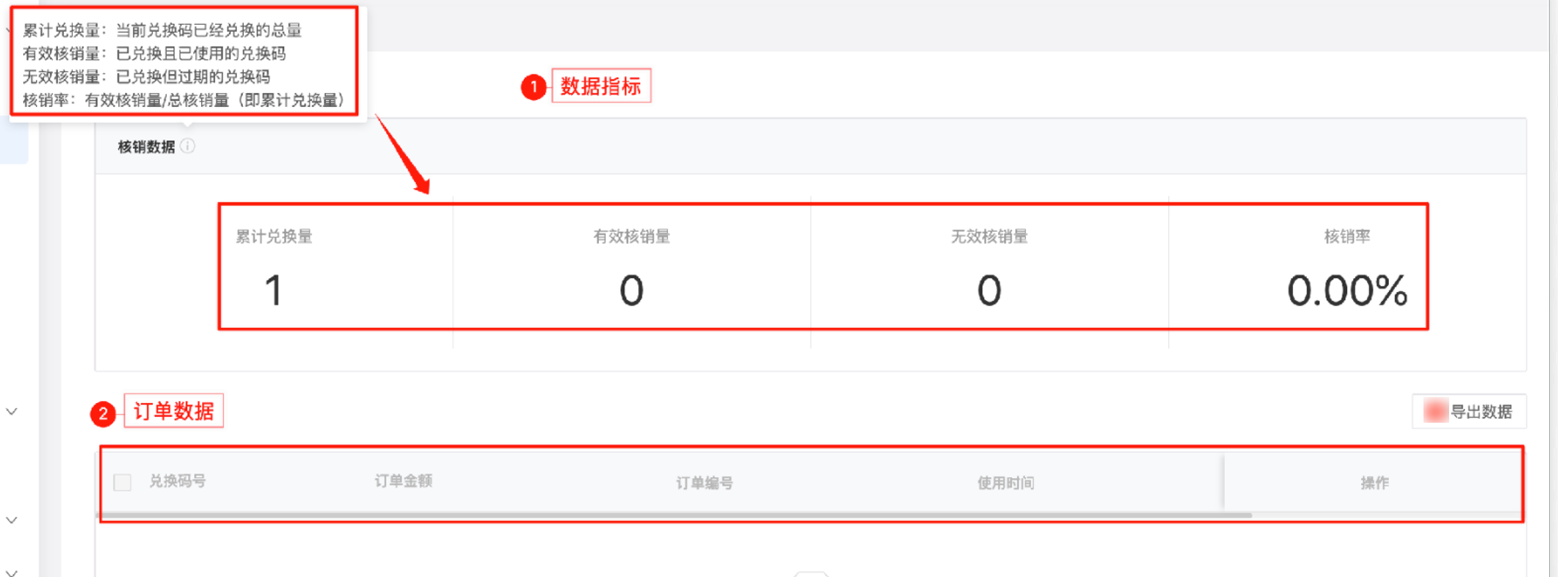Screen dimensions: 1558x577
Task: Click the 导出数据 export button
Action: point(1469,411)
